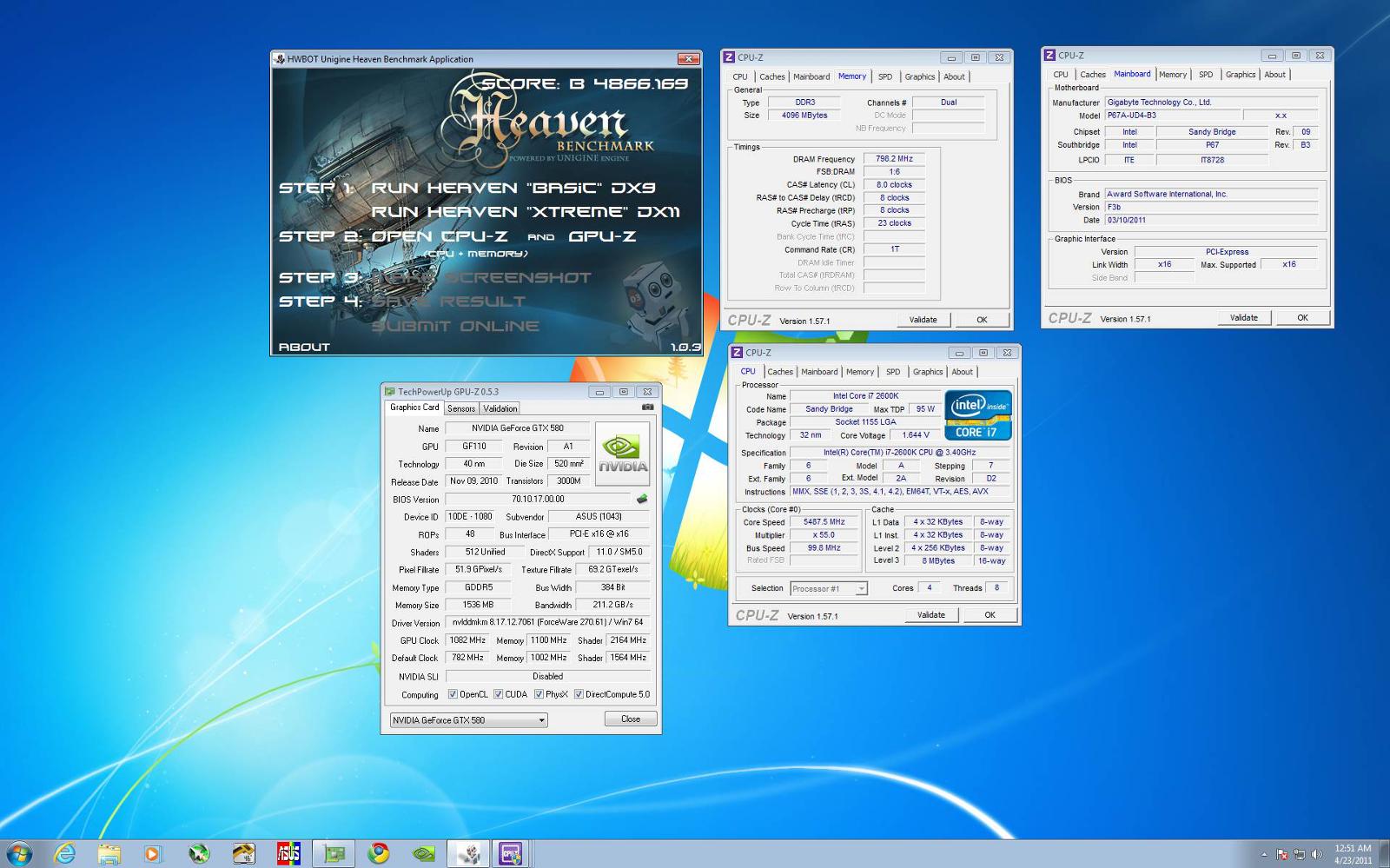The height and width of the screenshot is (868, 1390).
Task: Click the GPU Clock value 1082 MHz
Action: click(467, 640)
